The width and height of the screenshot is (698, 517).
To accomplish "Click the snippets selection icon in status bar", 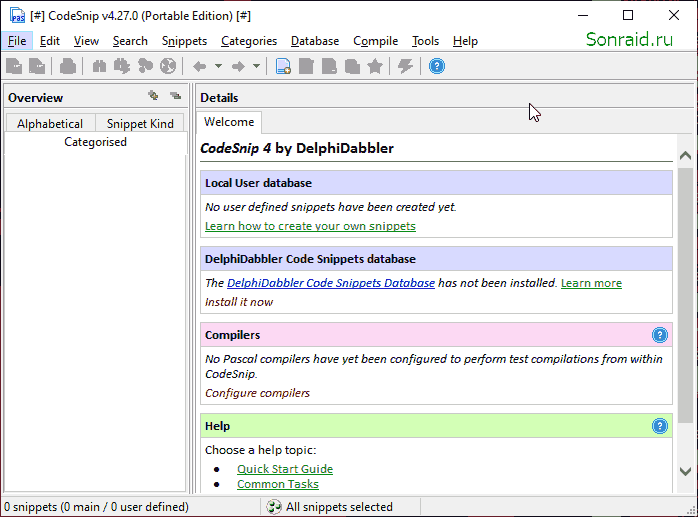I will (x=274, y=507).
